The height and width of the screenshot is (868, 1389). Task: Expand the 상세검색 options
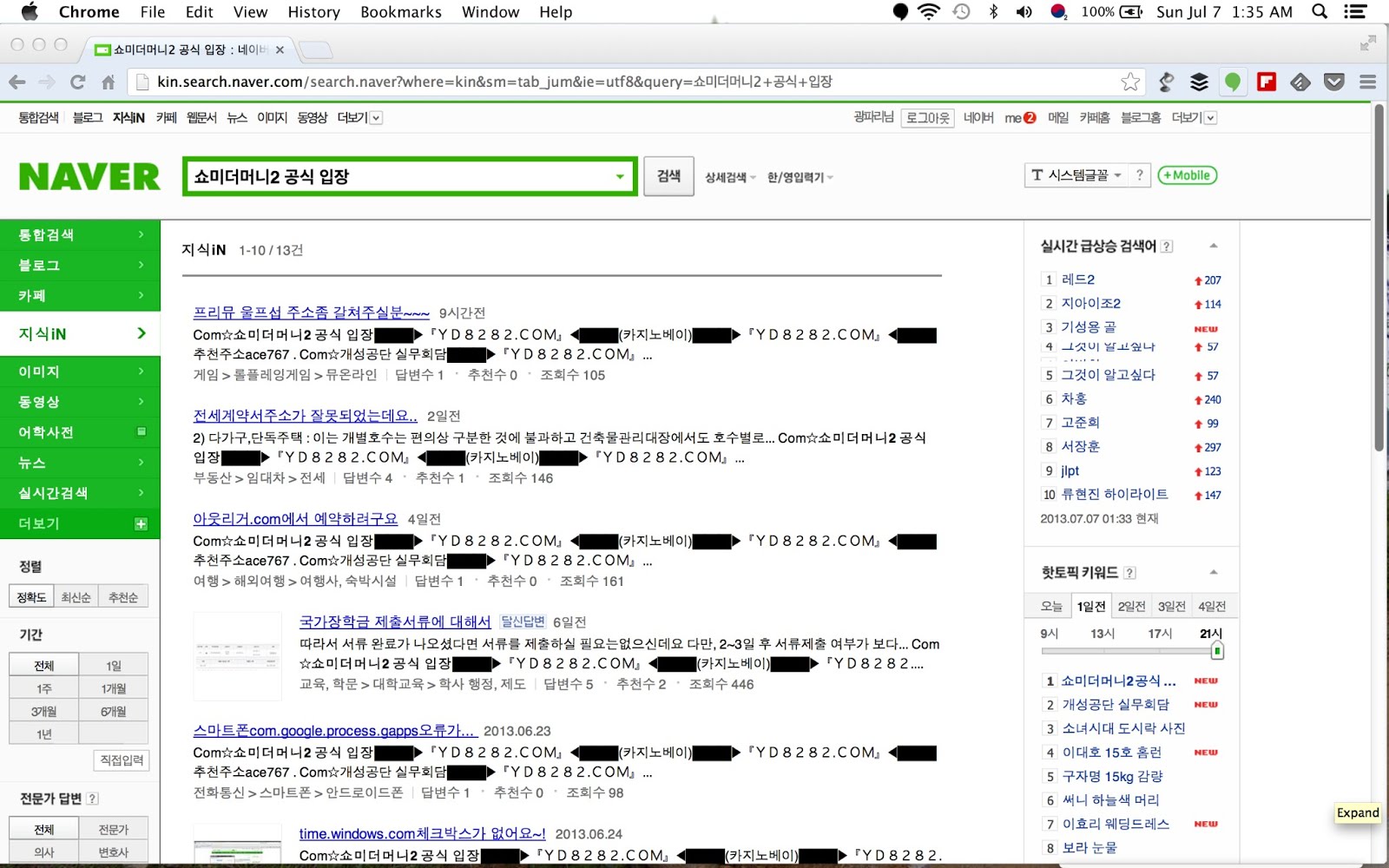tap(730, 177)
